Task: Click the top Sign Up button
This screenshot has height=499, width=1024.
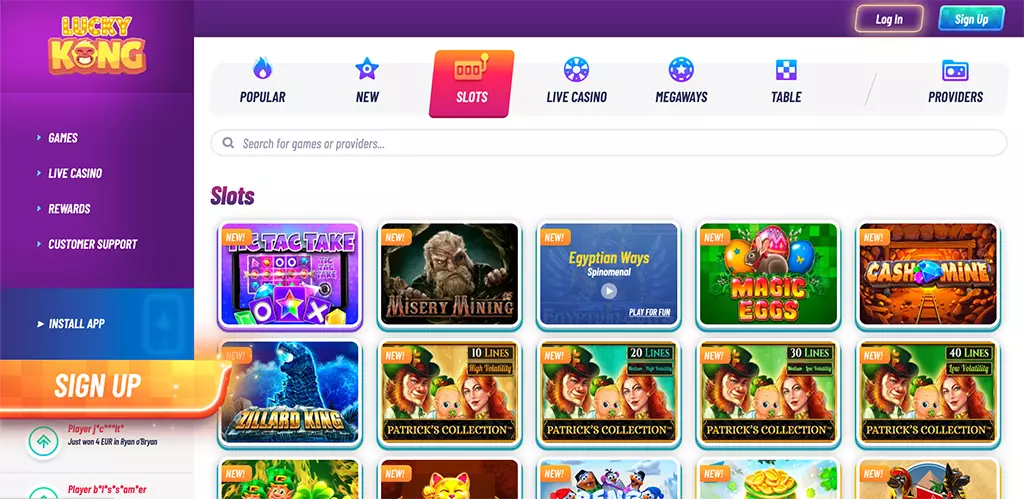Action: tap(971, 19)
